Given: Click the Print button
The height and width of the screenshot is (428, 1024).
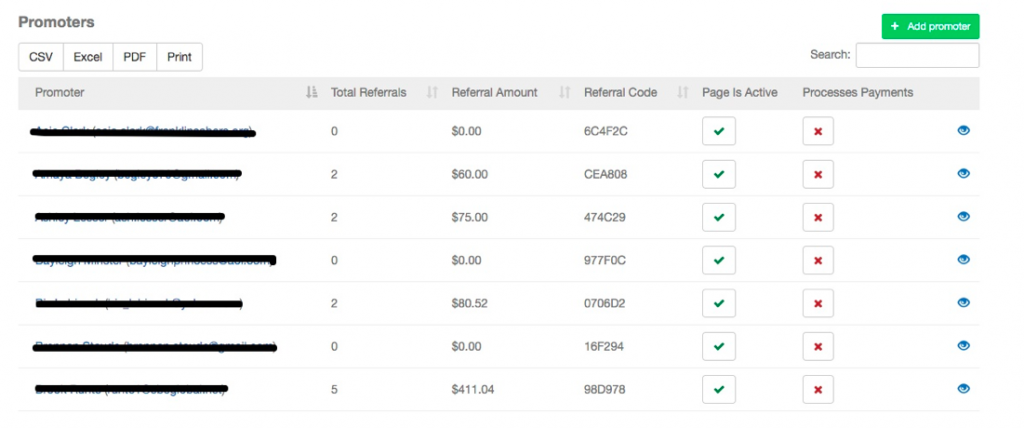Looking at the screenshot, I should coord(180,57).
